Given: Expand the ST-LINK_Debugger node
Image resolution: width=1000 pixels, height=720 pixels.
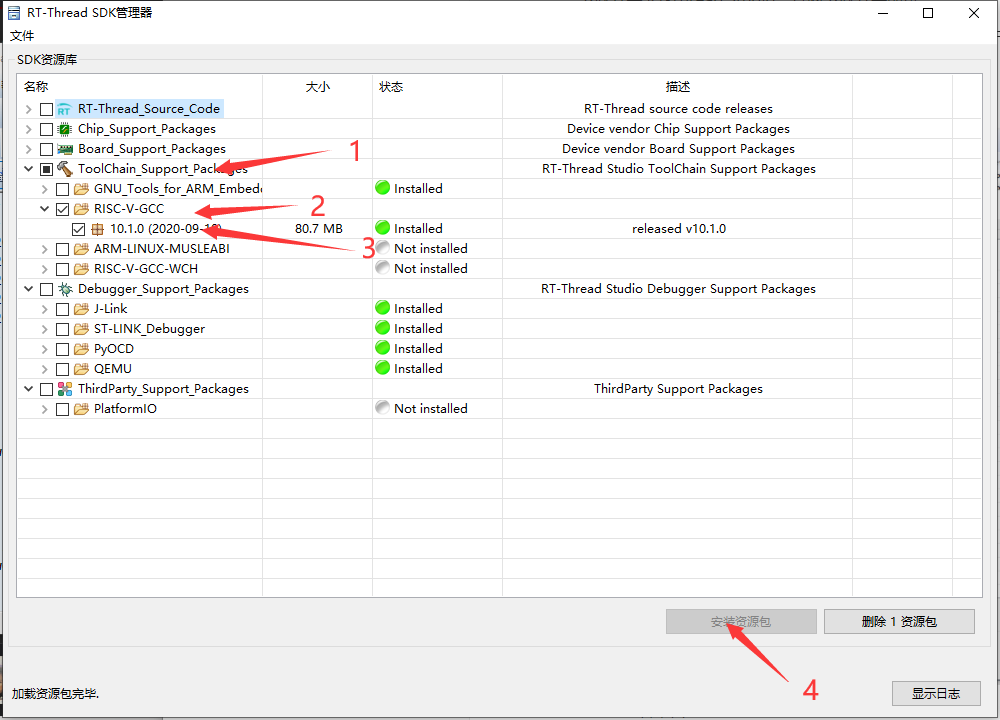Looking at the screenshot, I should point(45,330).
